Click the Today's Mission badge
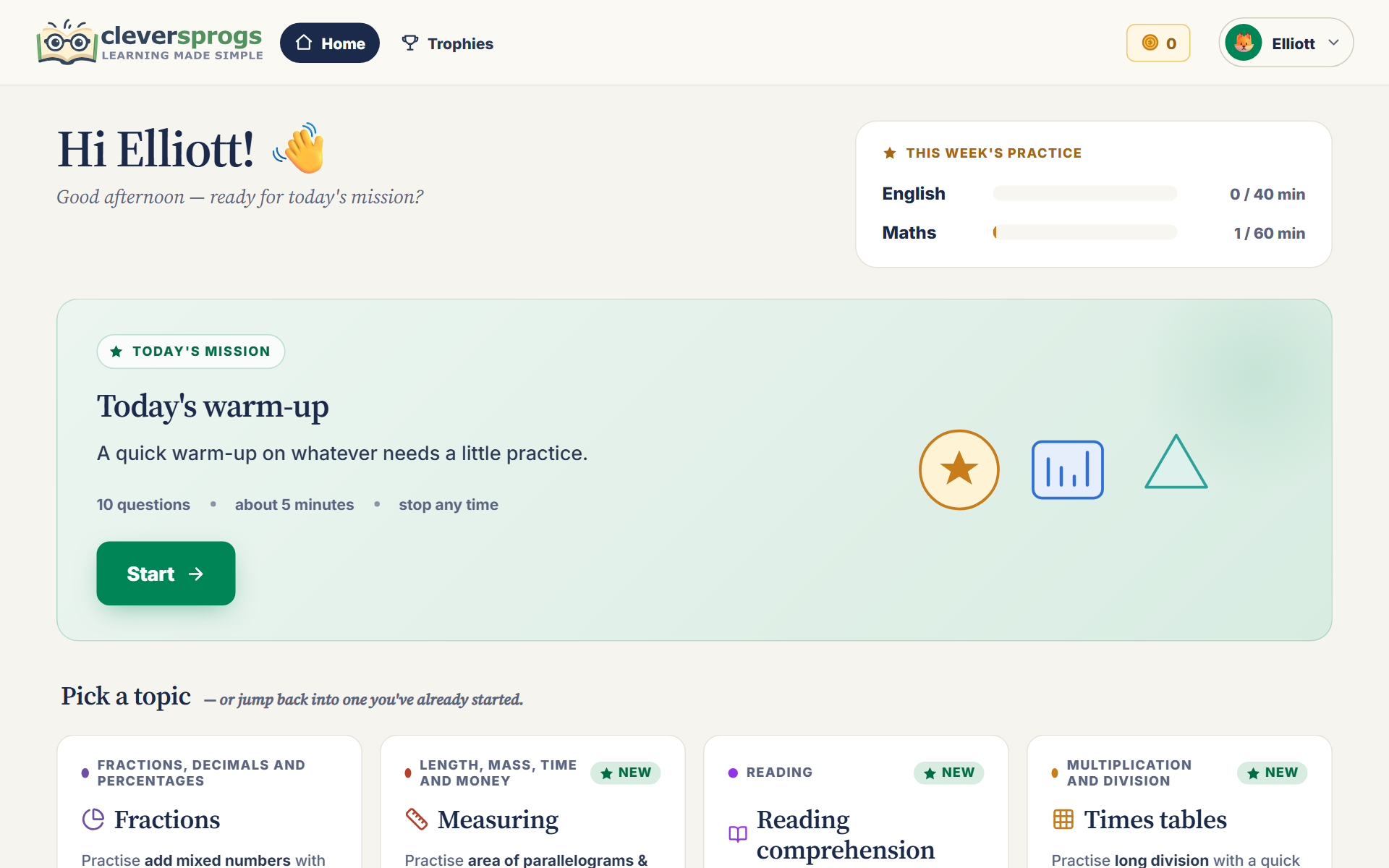 pyautogui.click(x=191, y=352)
